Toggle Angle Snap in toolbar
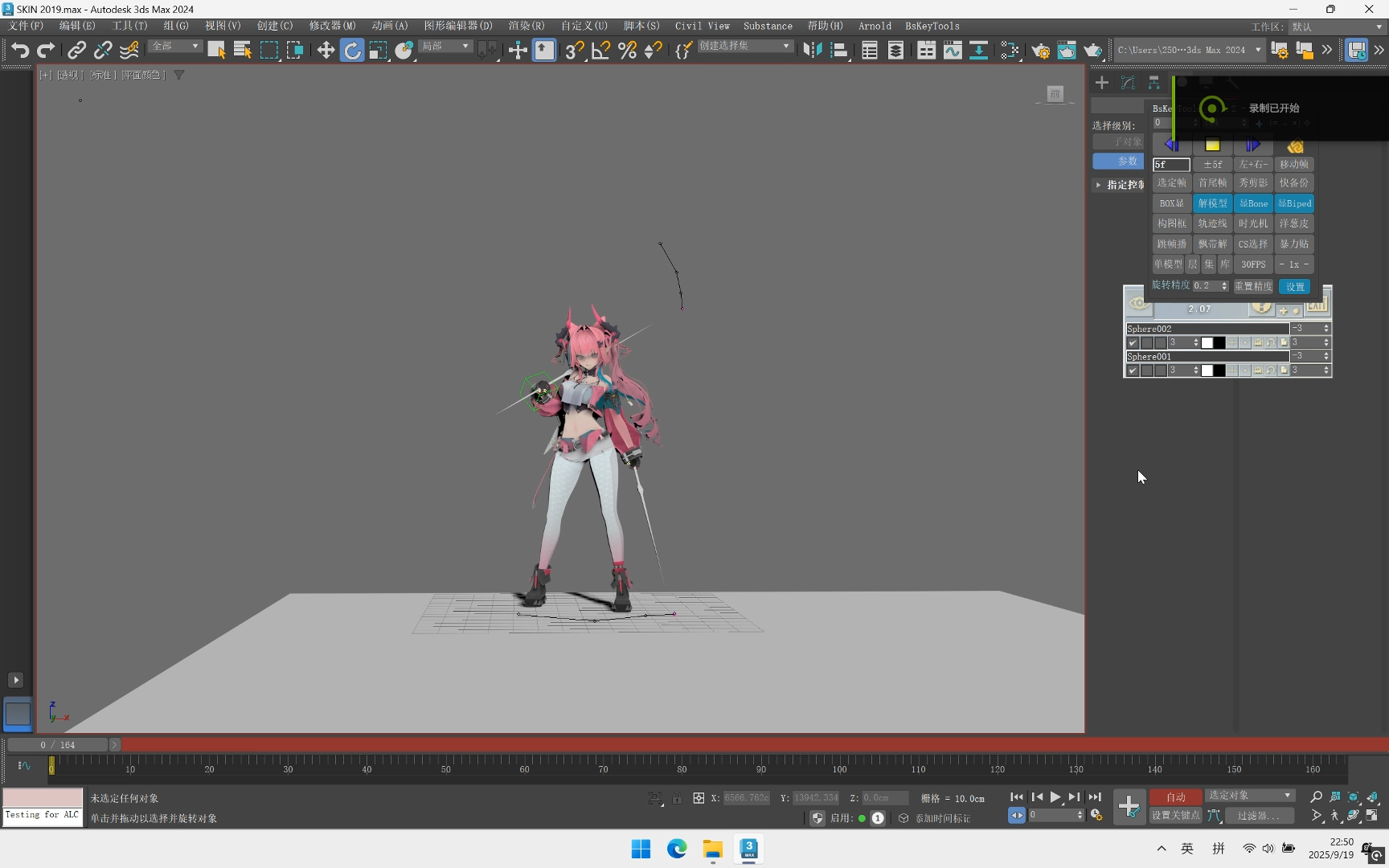The image size is (1389, 868). [600, 51]
